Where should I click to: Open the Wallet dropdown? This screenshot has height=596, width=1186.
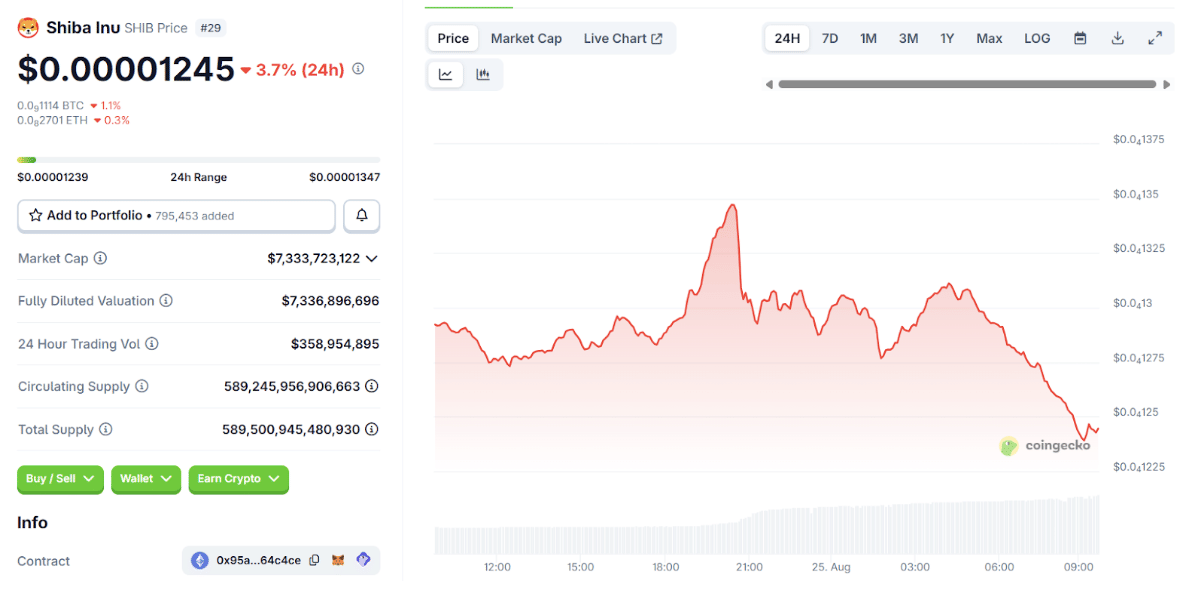pyautogui.click(x=146, y=479)
